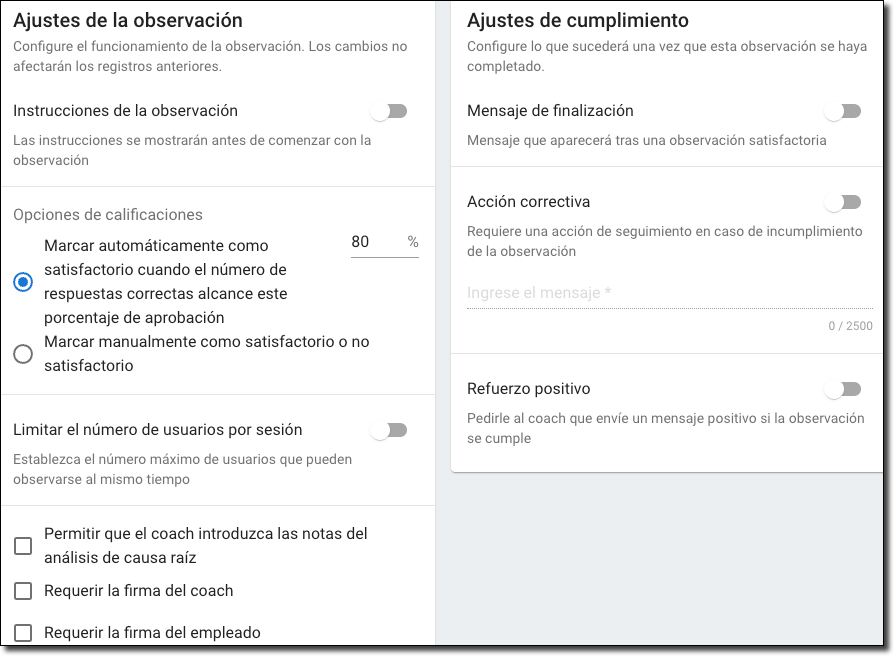Viewport: 894px width, 656px height.
Task: Click the Ajustes de la observación heading
Action: (x=128, y=20)
